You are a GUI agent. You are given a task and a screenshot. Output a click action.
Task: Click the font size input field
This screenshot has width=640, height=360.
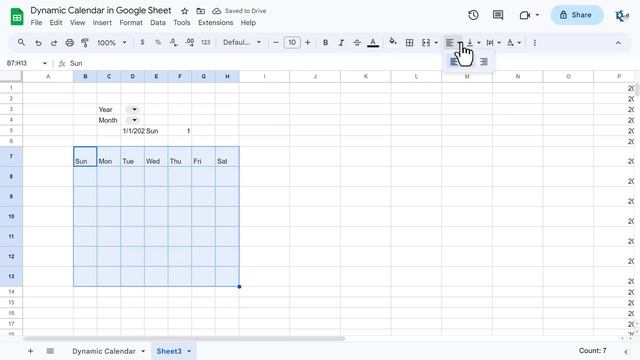coord(292,42)
